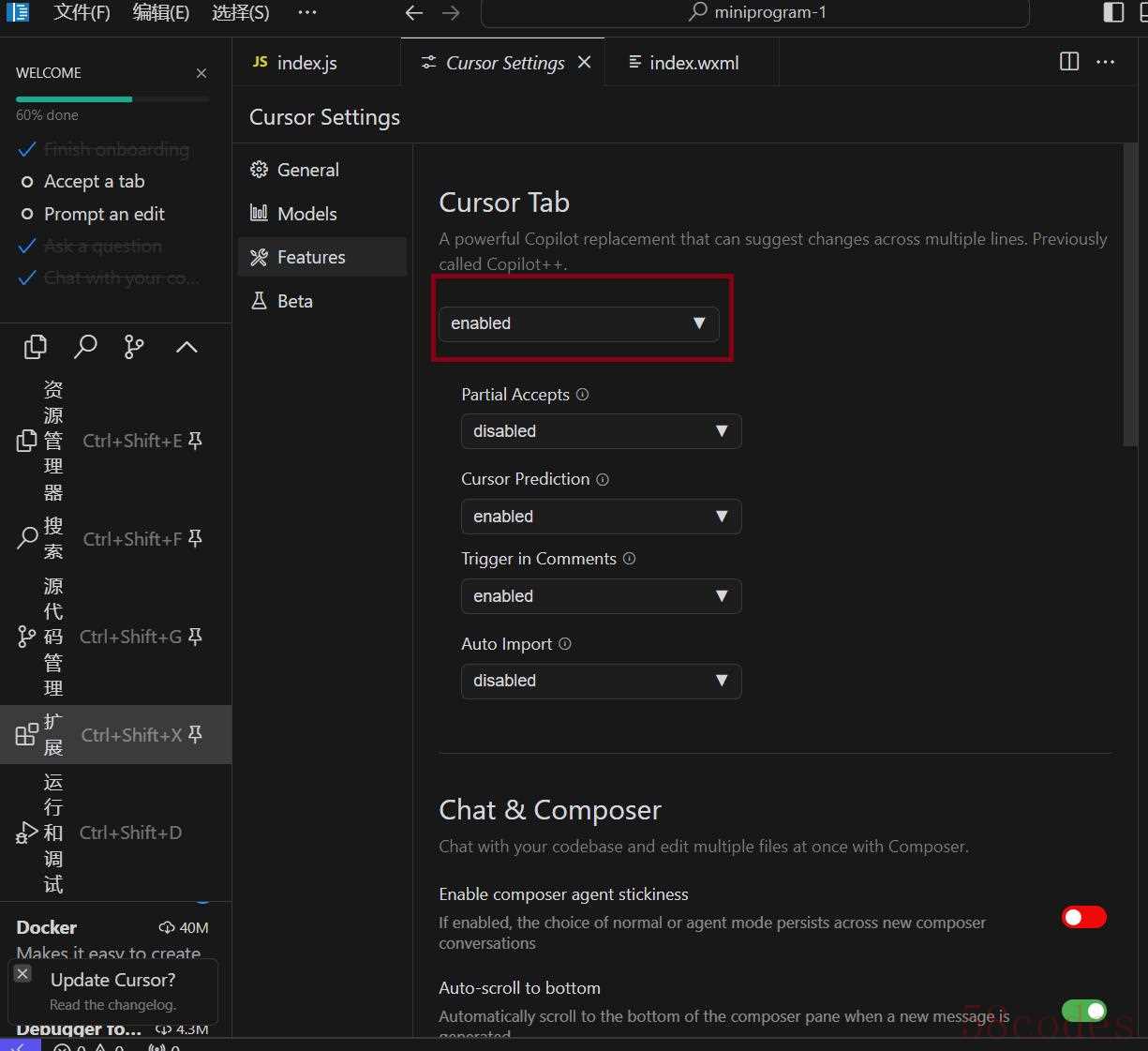
Task: Open the Cursor Tab enabled dropdown
Action: (x=578, y=323)
